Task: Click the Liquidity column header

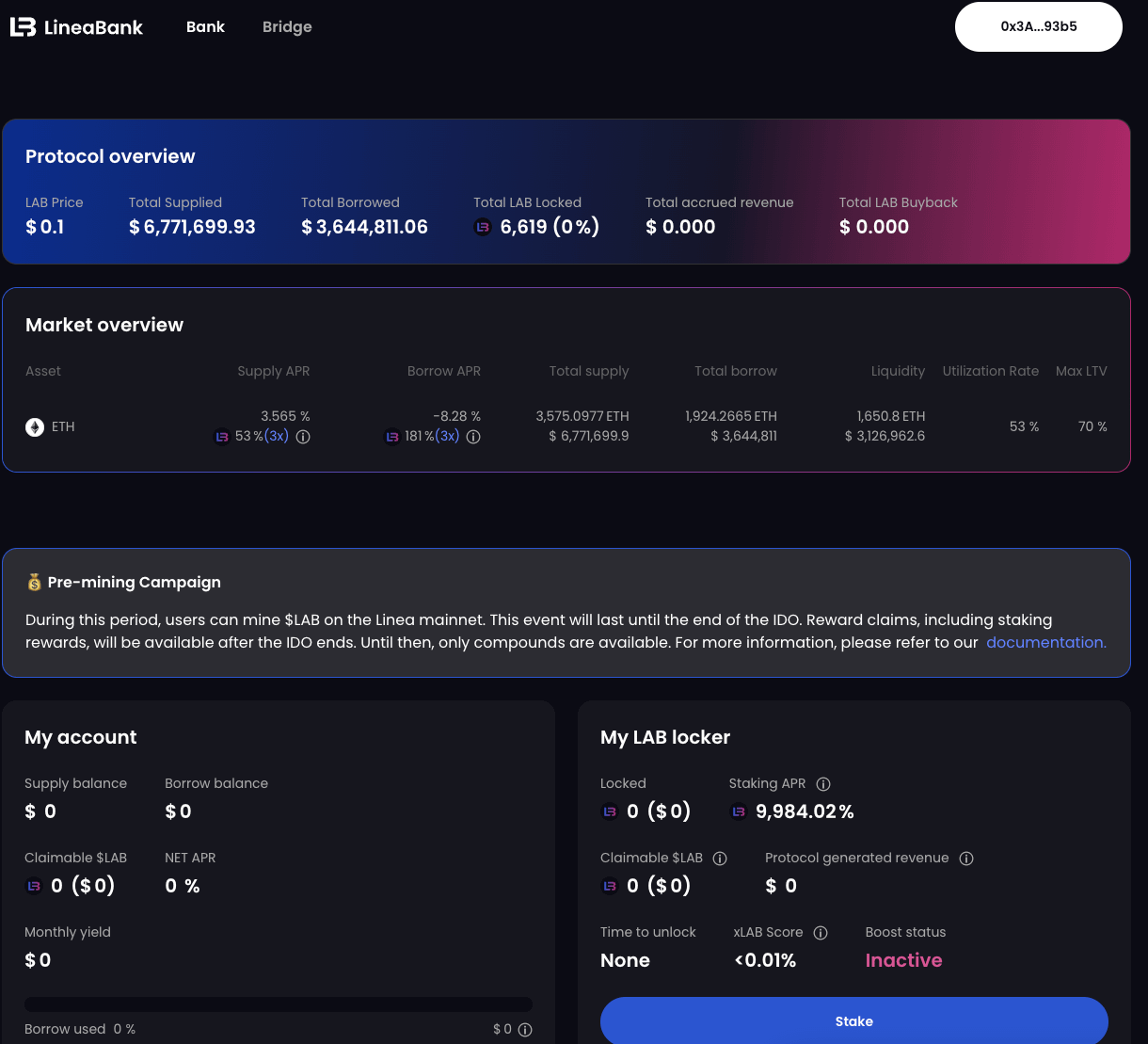Action: [x=898, y=371]
